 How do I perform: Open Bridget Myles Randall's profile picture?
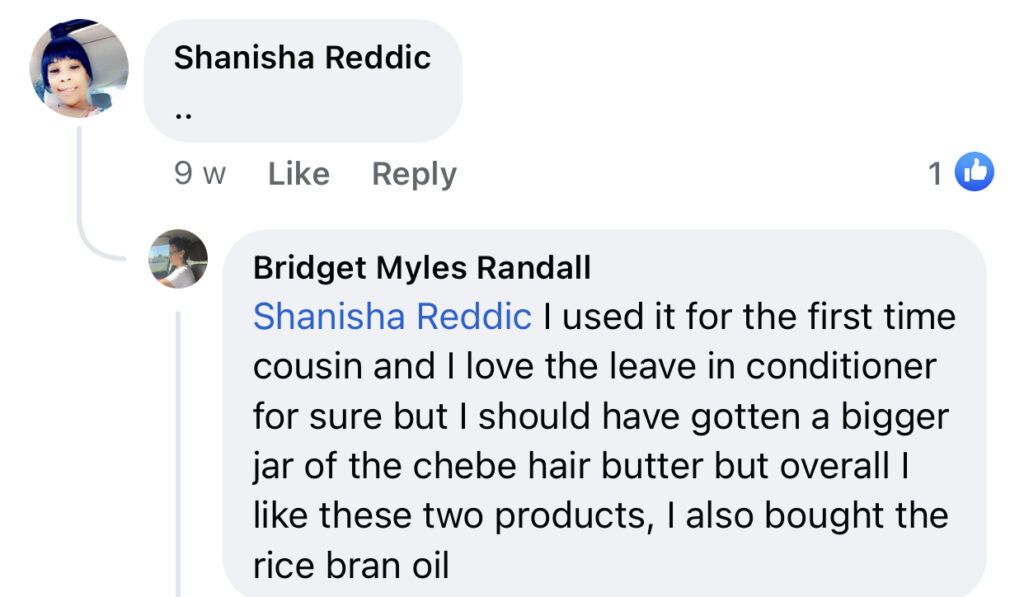(178, 259)
